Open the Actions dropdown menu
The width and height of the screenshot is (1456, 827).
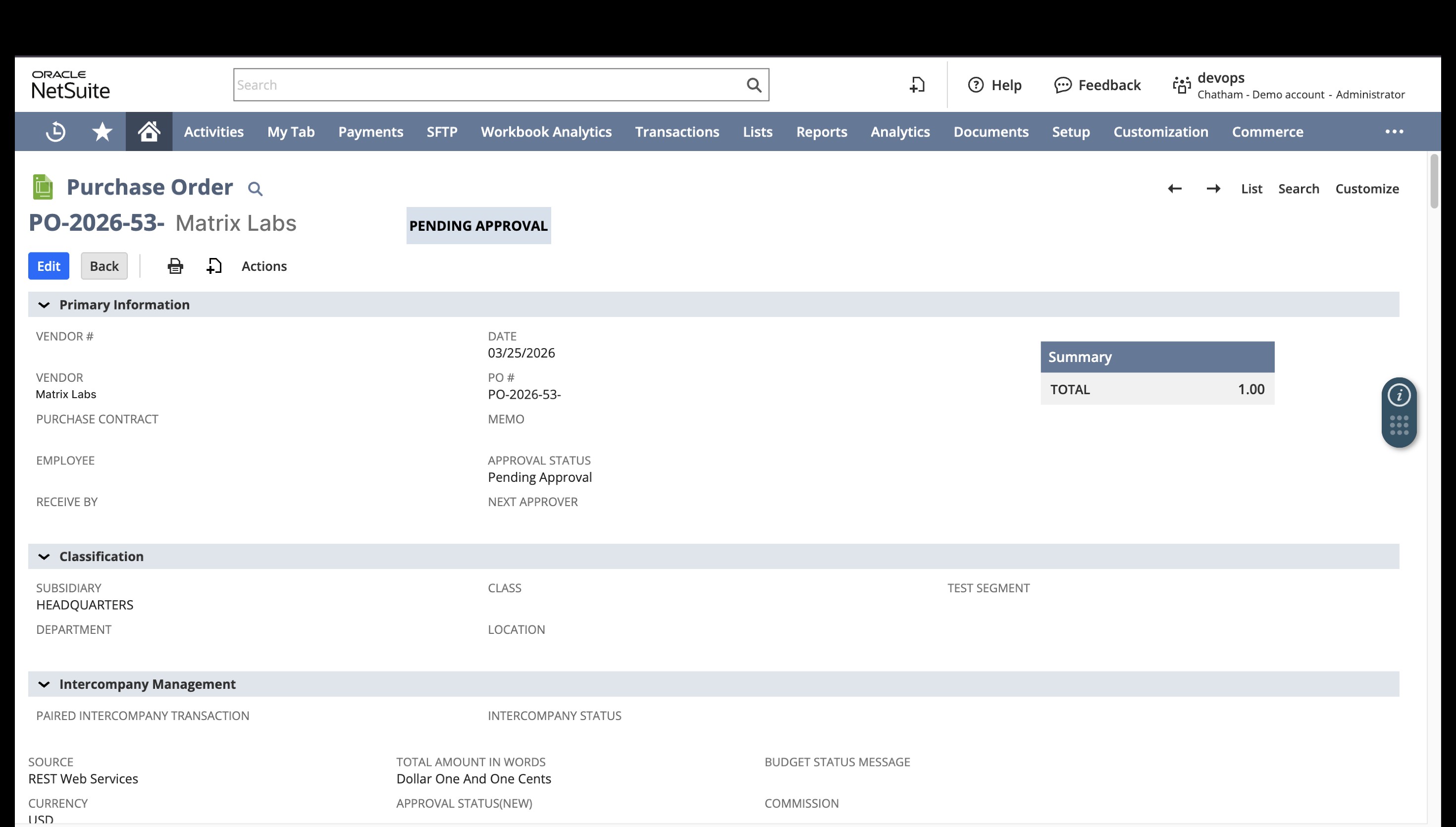point(264,266)
